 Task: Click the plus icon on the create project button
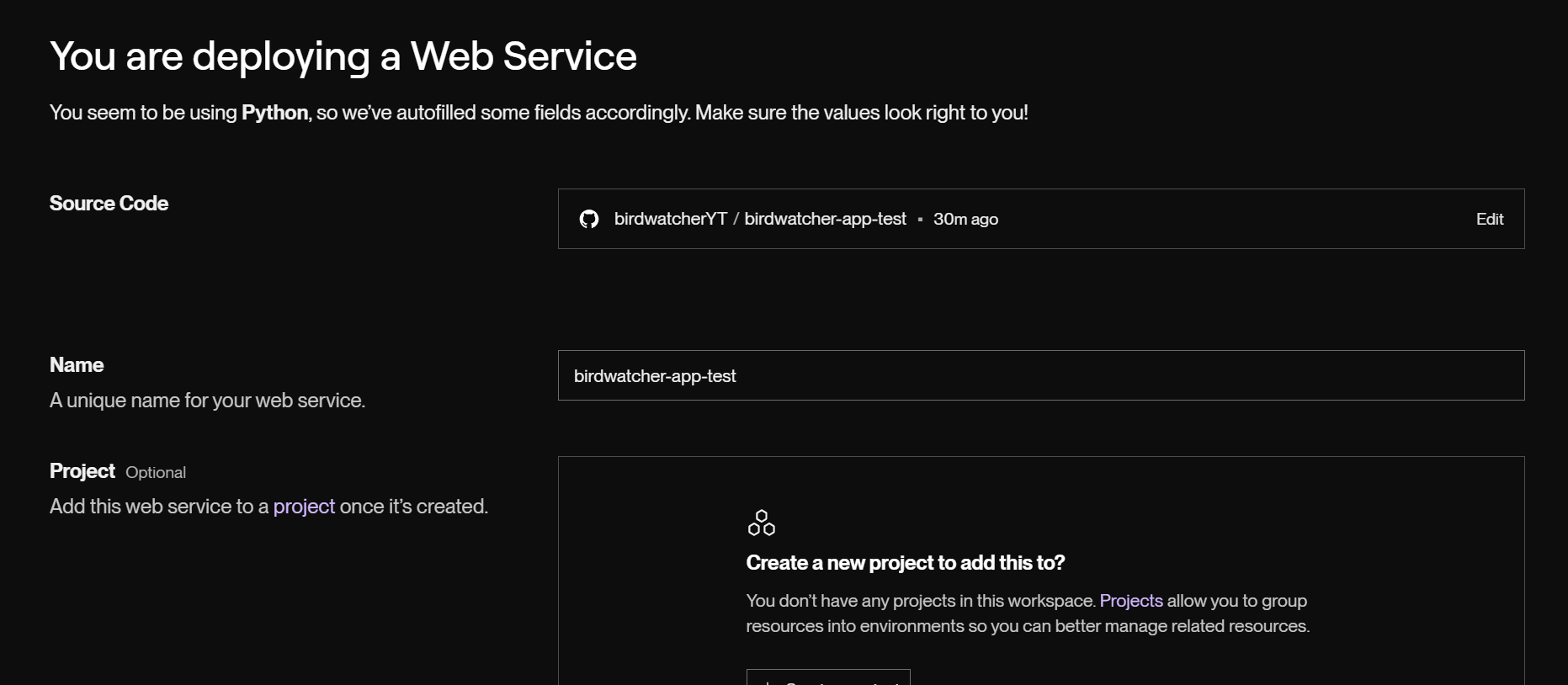point(768,682)
